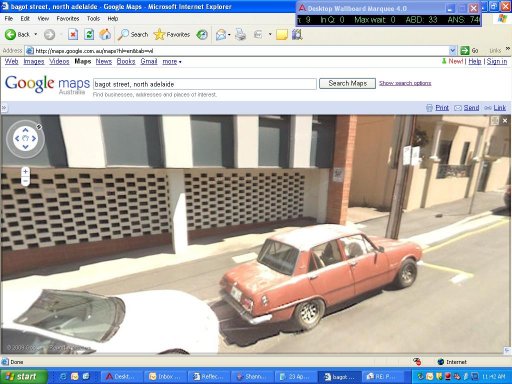The image size is (512, 384).
Task: Expand the address bar dropdown
Action: [x=452, y=51]
